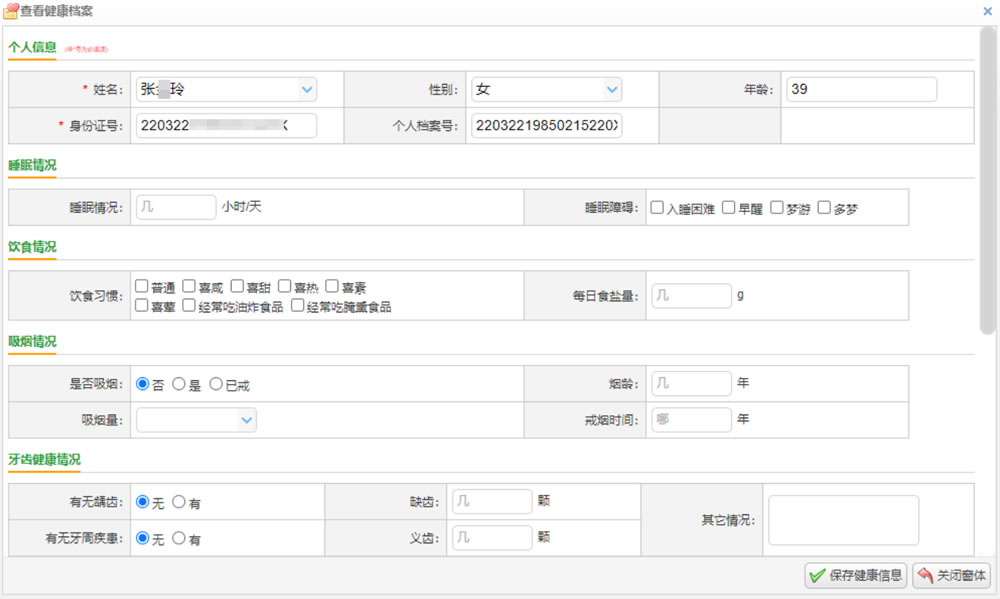This screenshot has width=1000, height=599.
Task: Click the 身份证号 input field
Action: coord(226,126)
